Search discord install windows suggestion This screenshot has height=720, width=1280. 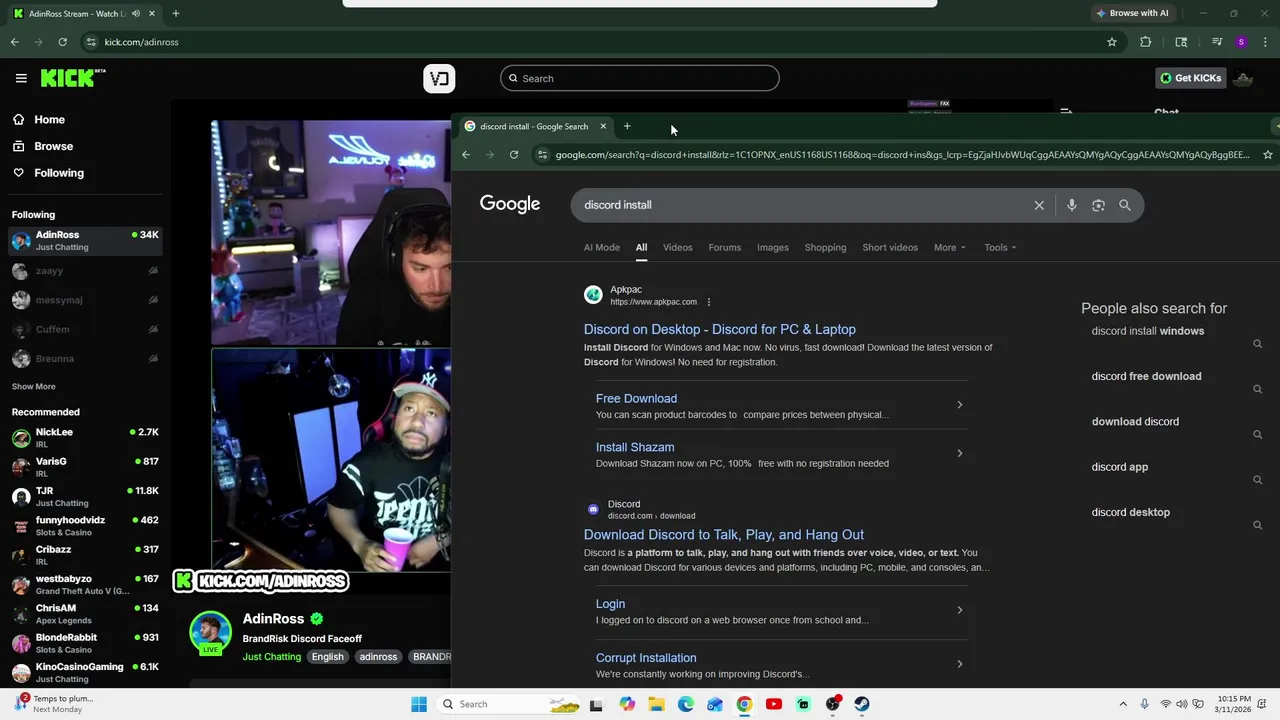click(1148, 331)
